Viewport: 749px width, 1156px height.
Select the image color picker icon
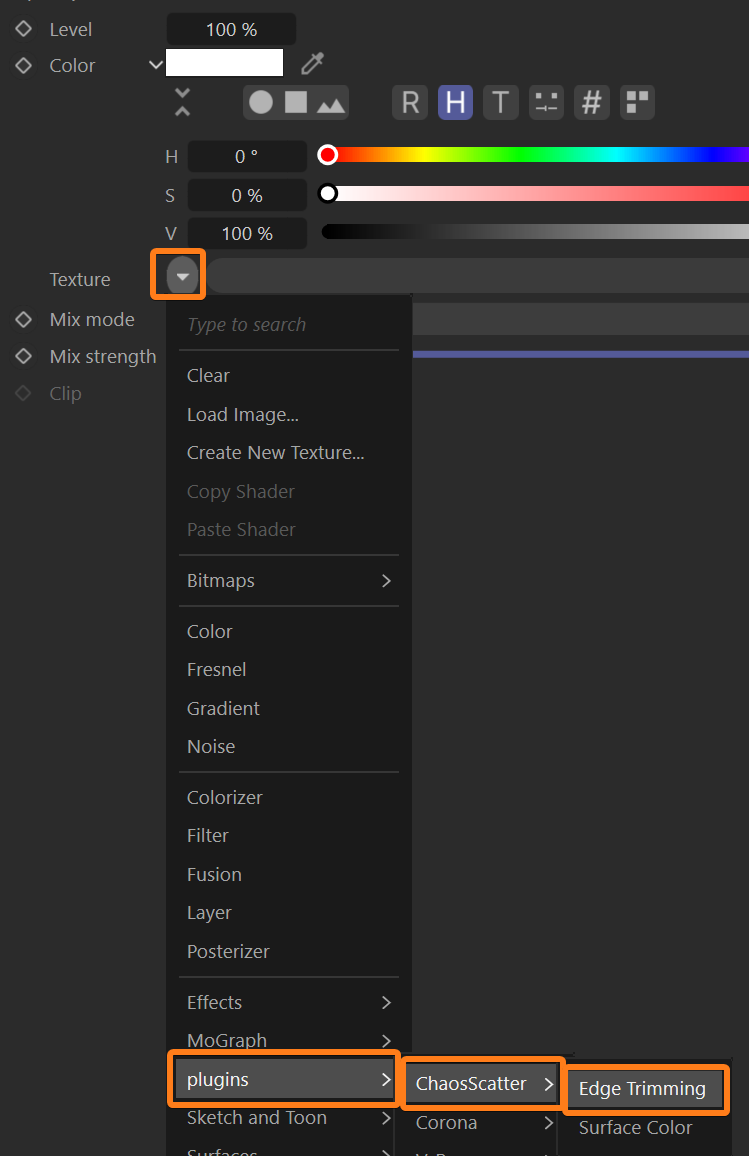click(x=331, y=103)
